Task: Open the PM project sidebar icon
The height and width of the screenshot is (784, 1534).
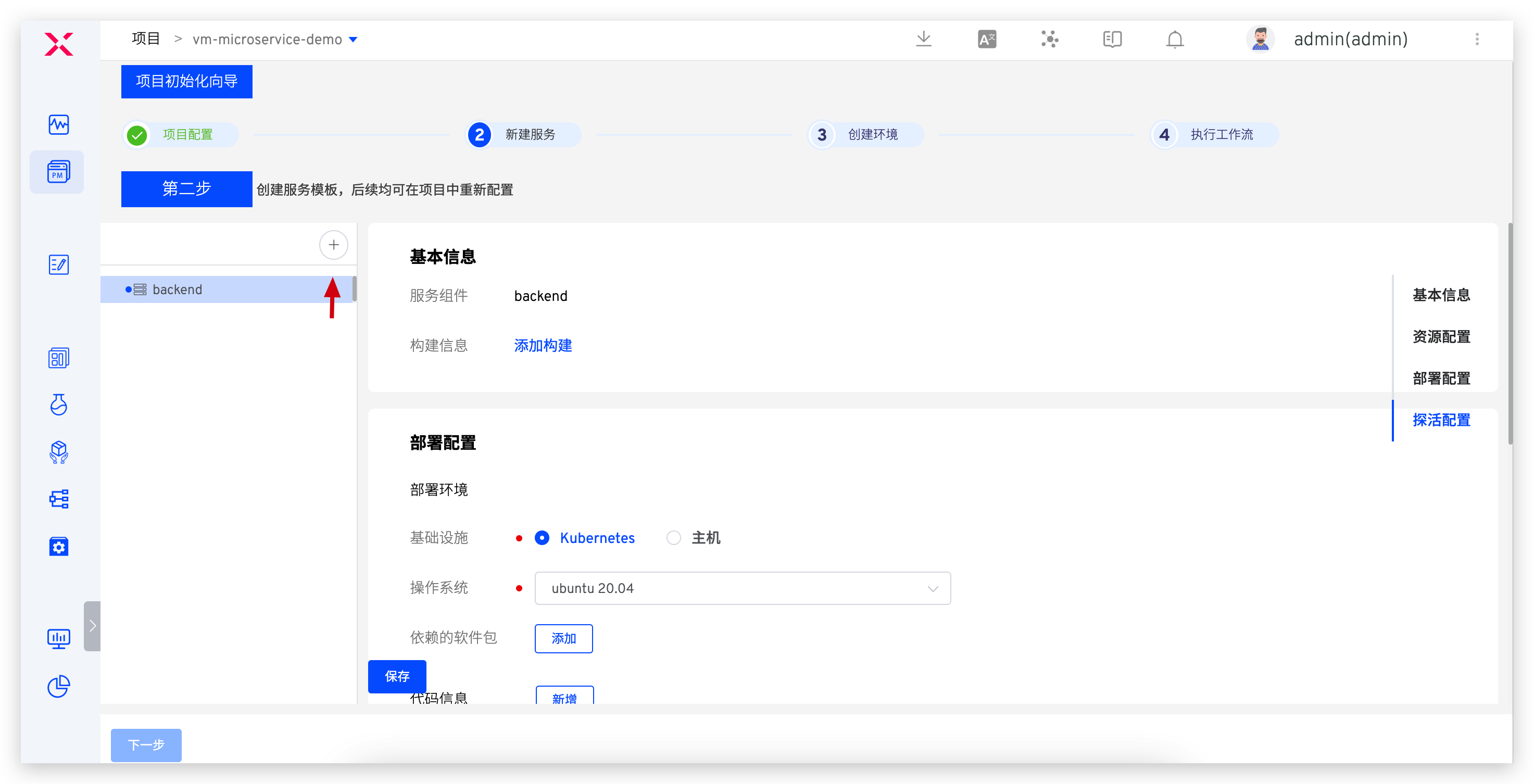Action: [x=58, y=172]
